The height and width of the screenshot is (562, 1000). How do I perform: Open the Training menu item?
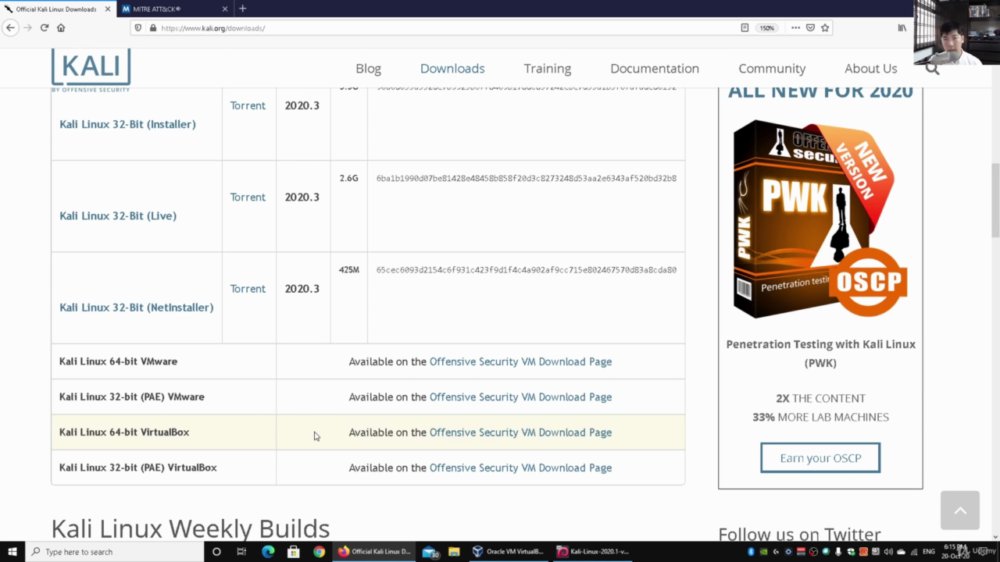(547, 68)
